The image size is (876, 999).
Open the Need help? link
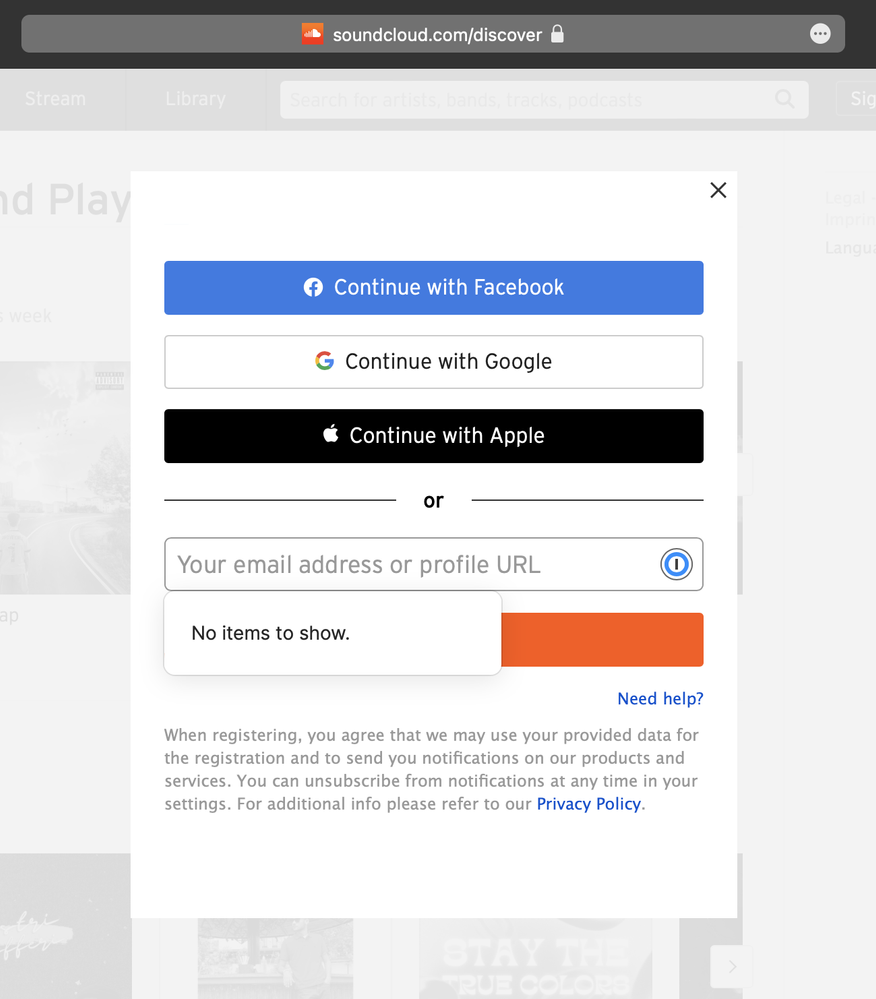point(660,699)
